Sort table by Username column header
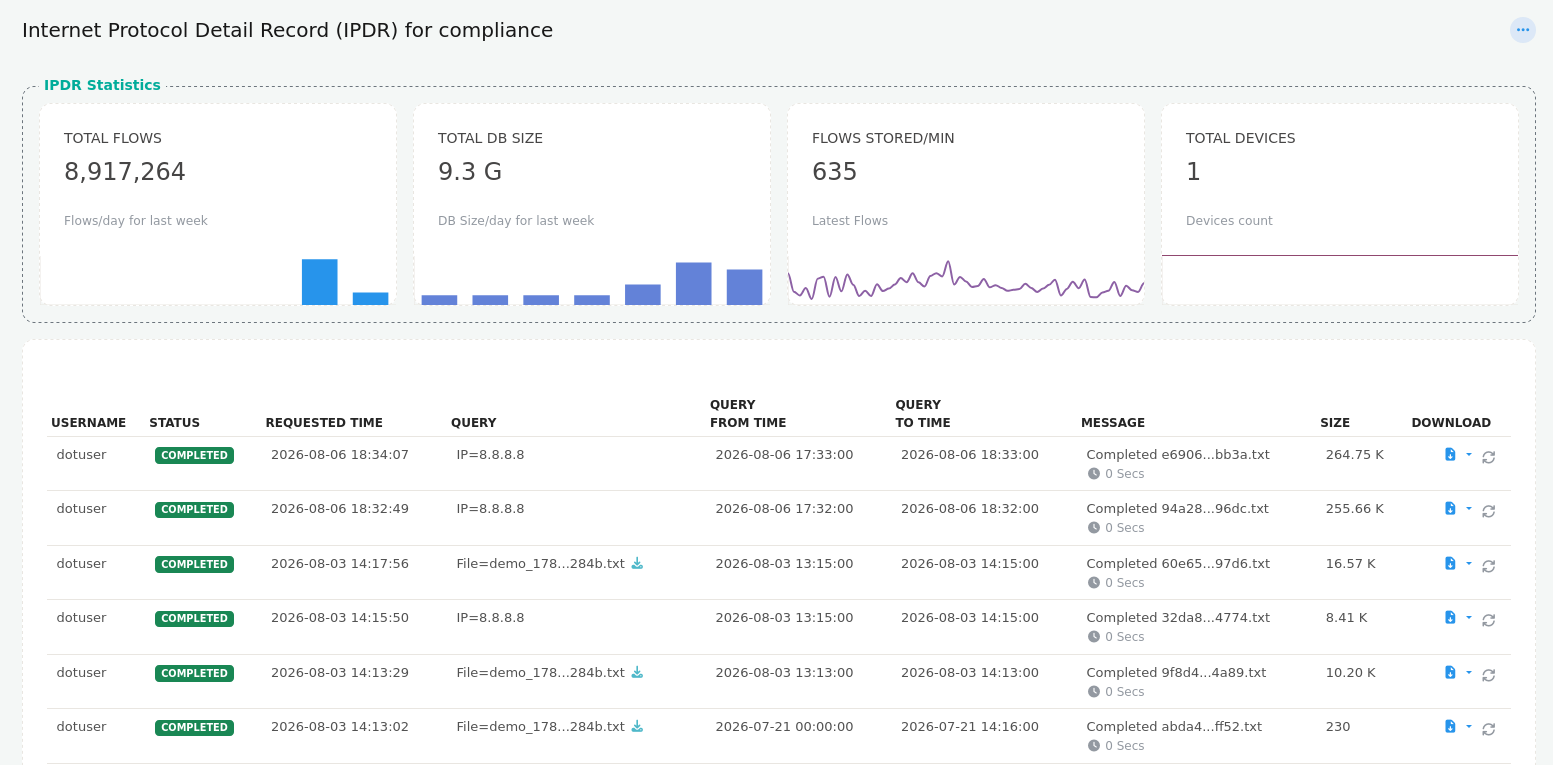The image size is (1553, 765). (88, 423)
